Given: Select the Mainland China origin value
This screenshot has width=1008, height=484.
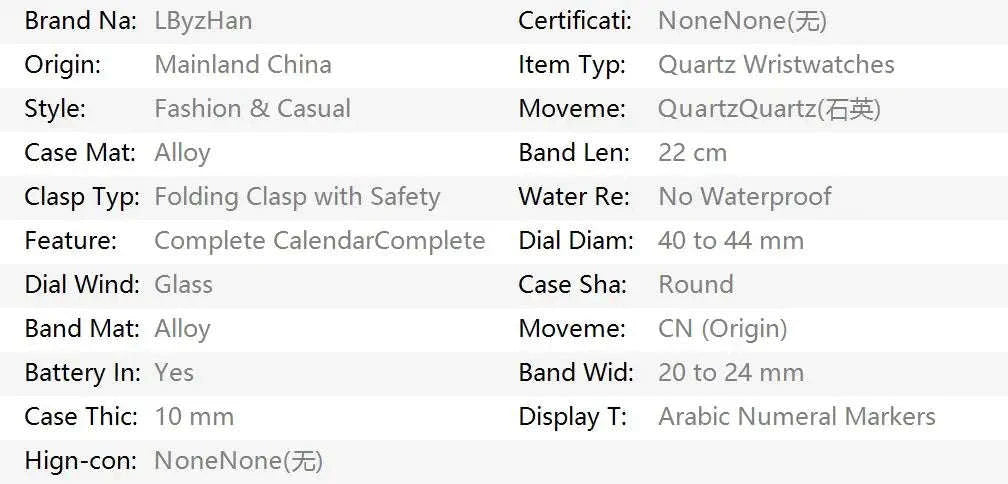Looking at the screenshot, I should [243, 65].
